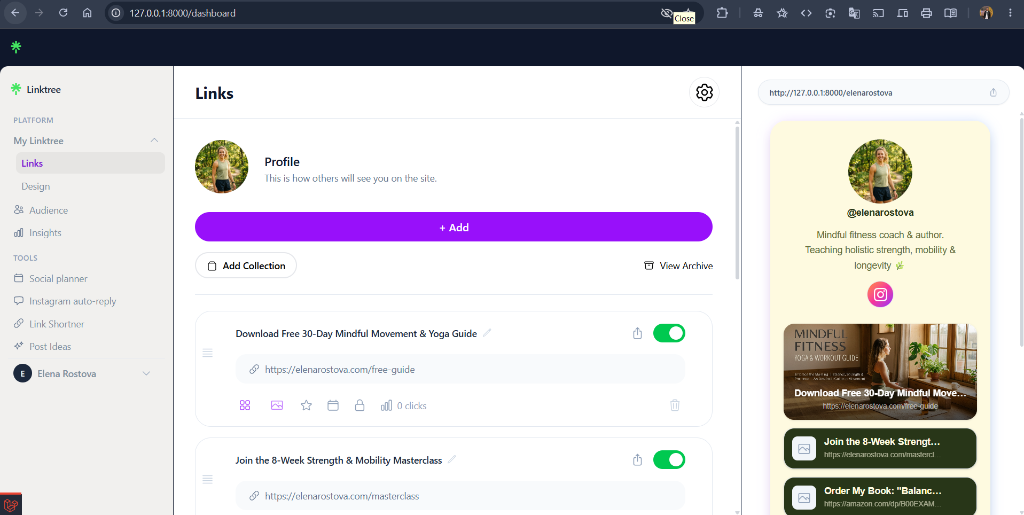The height and width of the screenshot is (515, 1024).
Task: Click @elenarostova handle in preview
Action: tap(880, 213)
